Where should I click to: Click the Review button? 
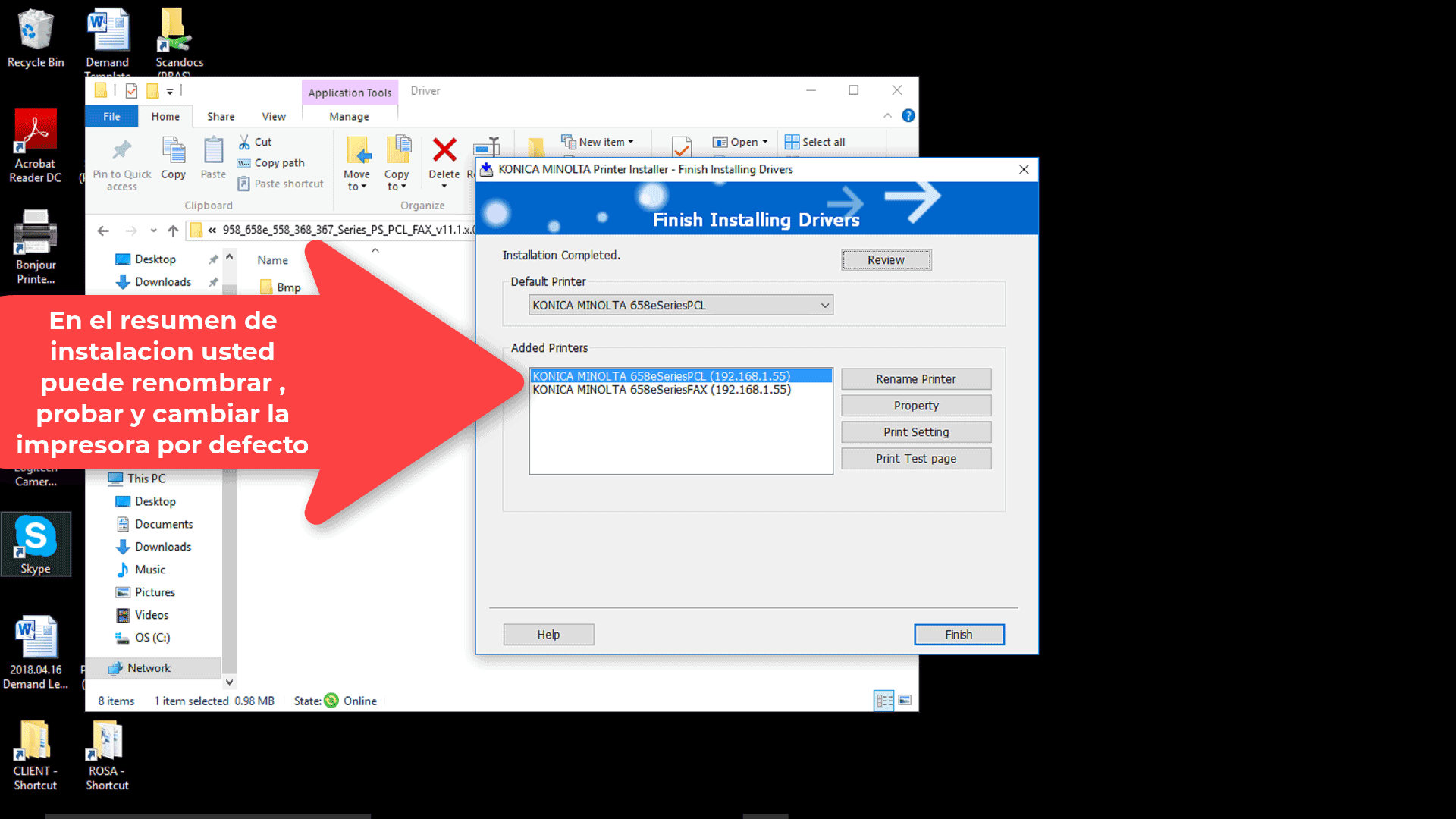(886, 260)
